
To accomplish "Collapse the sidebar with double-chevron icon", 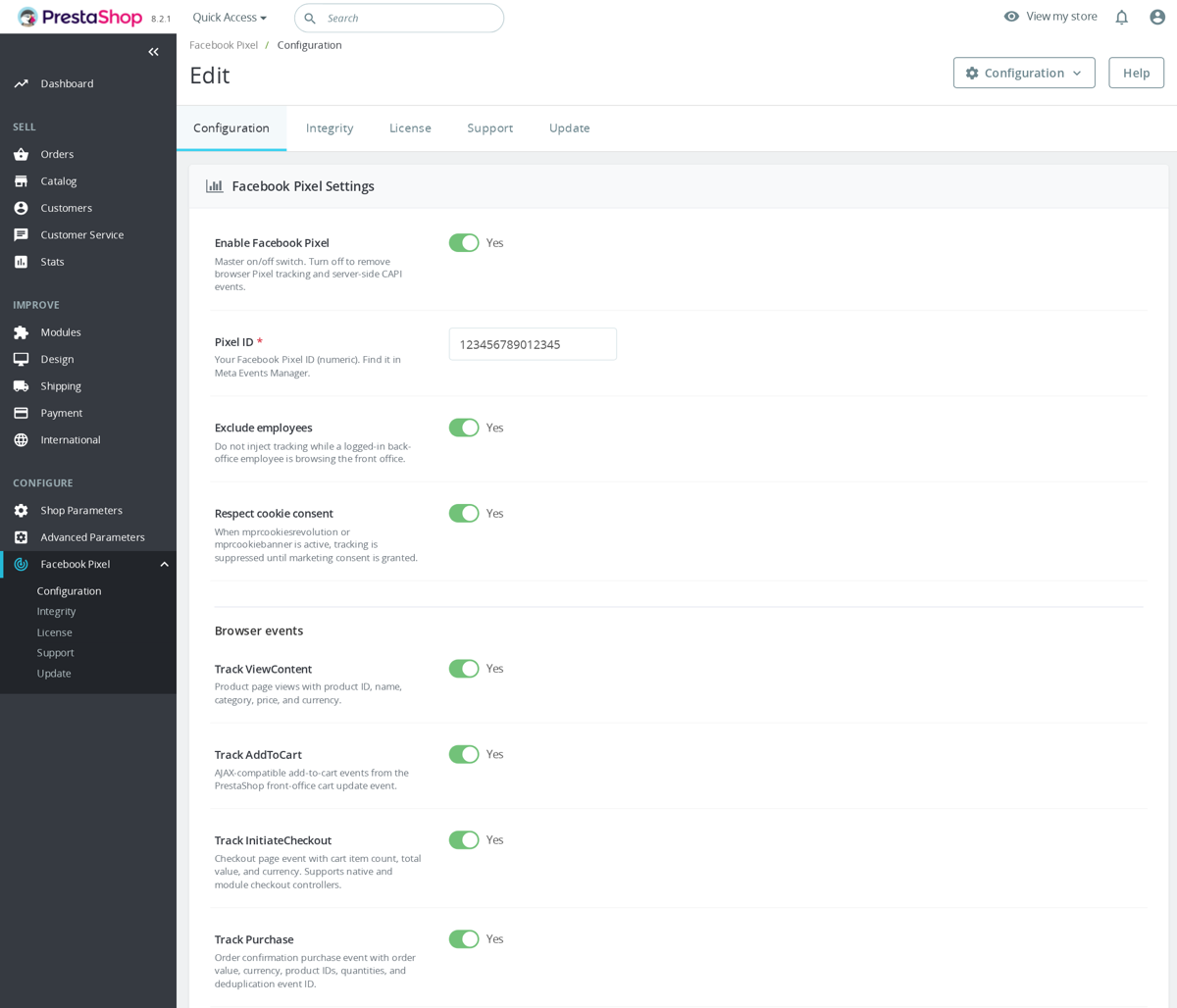I will [153, 52].
